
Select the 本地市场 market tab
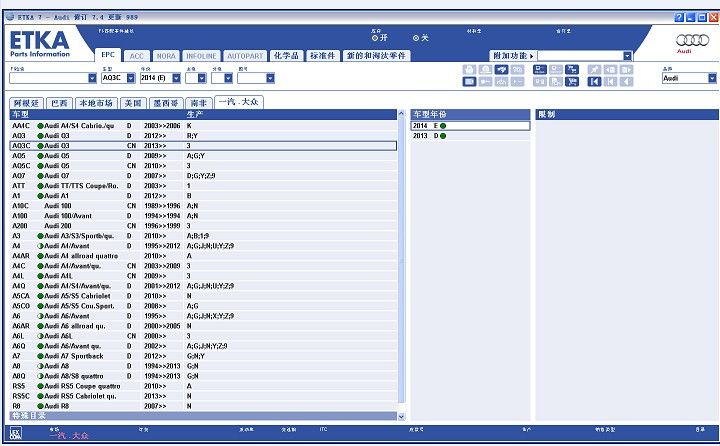click(x=96, y=103)
